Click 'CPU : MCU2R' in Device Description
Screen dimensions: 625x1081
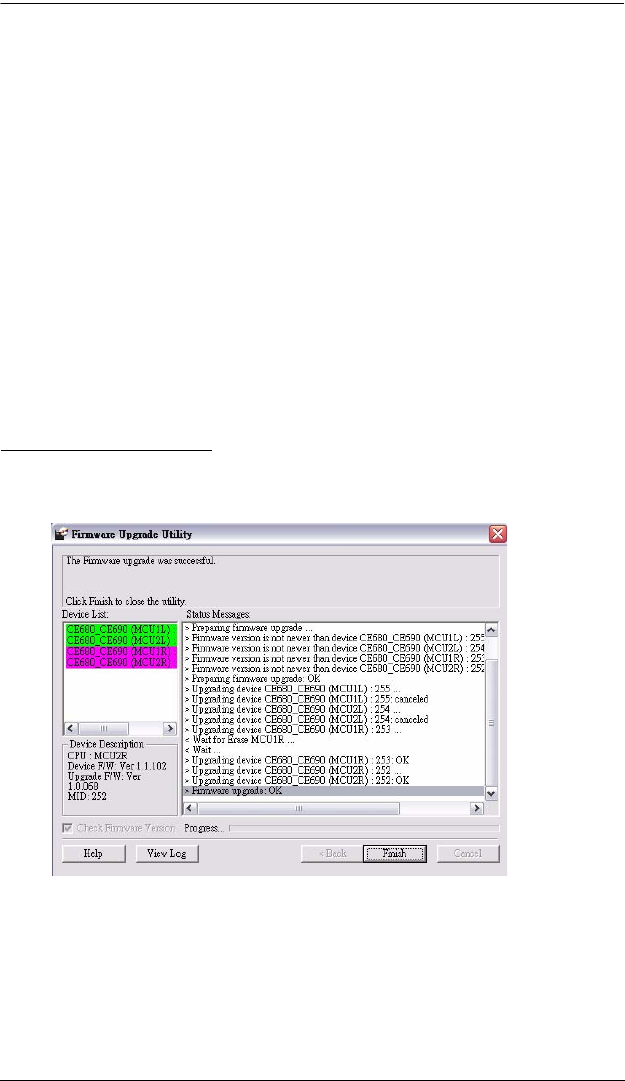coord(96,756)
